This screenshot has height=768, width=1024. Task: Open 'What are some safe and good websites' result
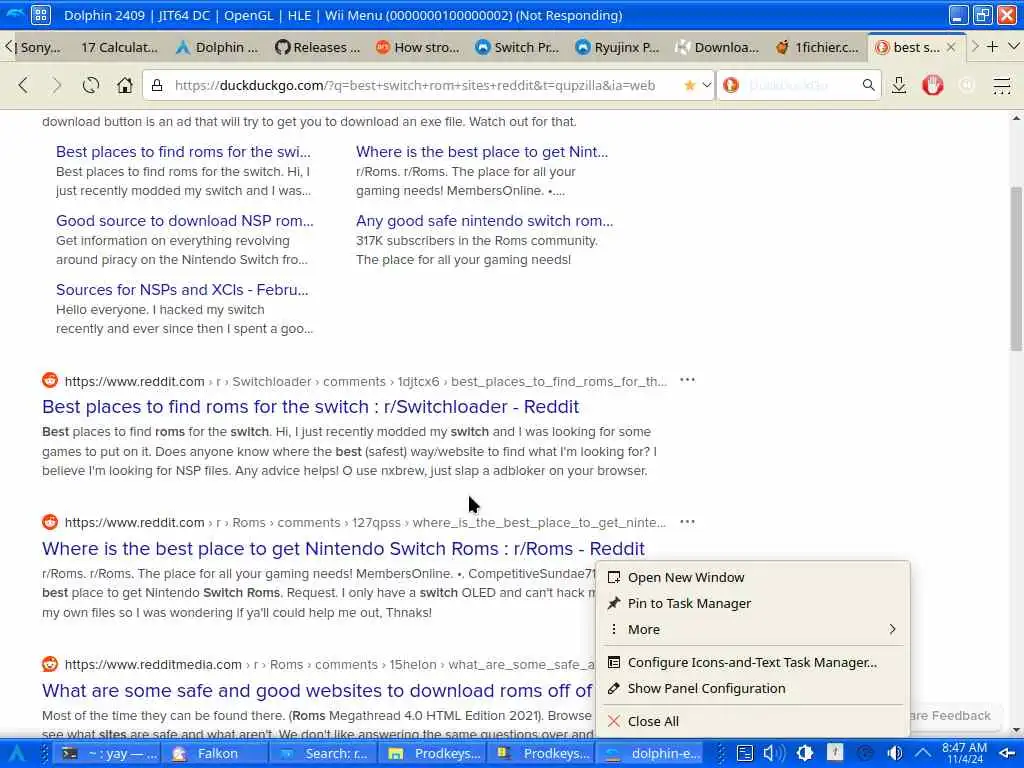pyautogui.click(x=317, y=690)
